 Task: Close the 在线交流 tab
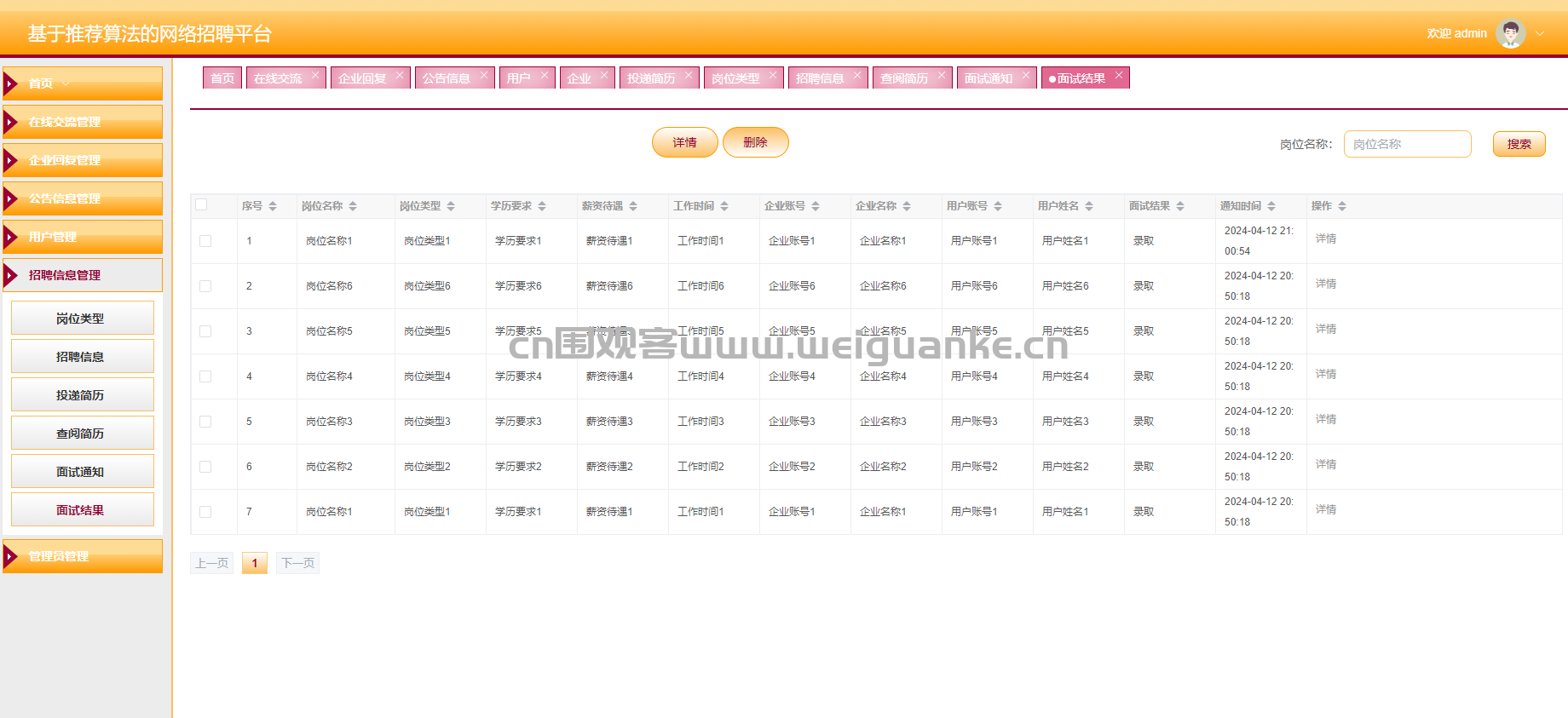click(x=315, y=76)
